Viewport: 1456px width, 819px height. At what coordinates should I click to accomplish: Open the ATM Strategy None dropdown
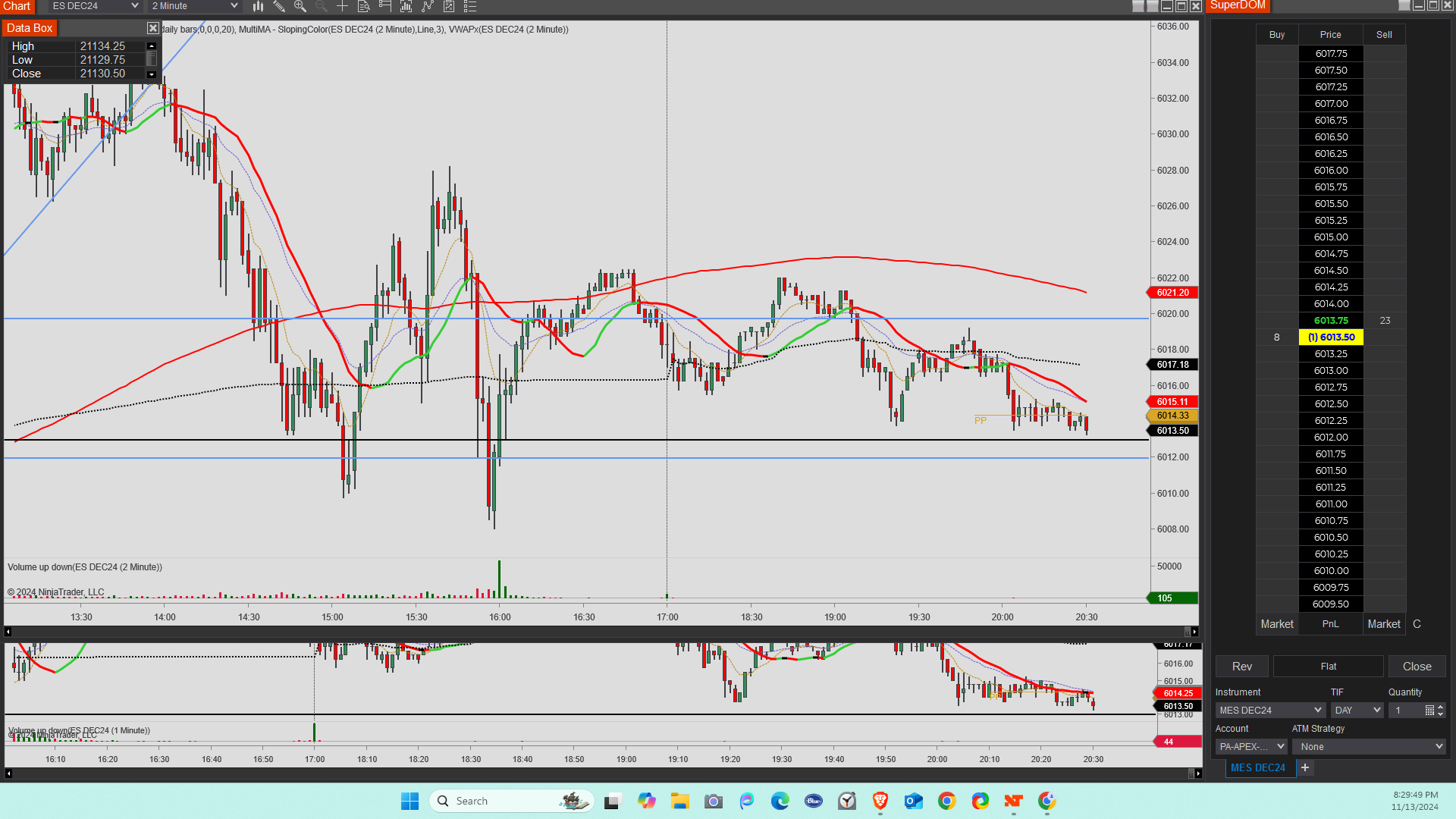point(1370,747)
